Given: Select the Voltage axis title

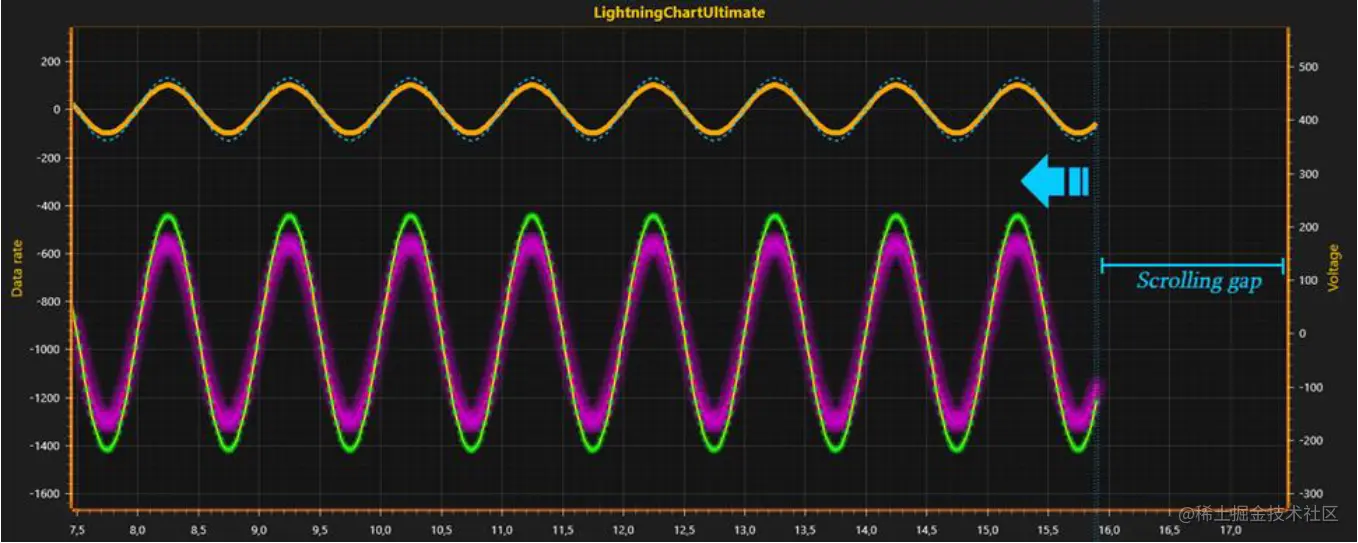Looking at the screenshot, I should coord(1333,268).
